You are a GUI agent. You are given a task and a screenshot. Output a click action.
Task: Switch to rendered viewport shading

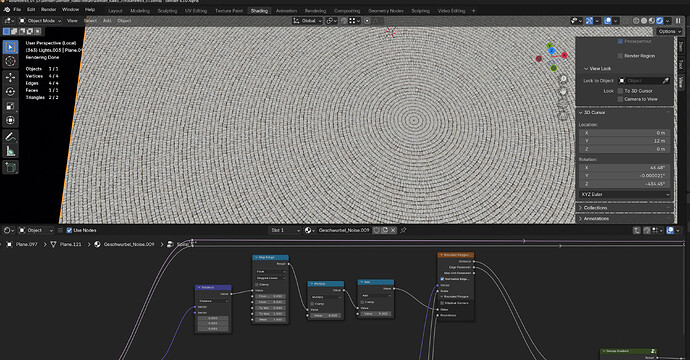[660, 21]
